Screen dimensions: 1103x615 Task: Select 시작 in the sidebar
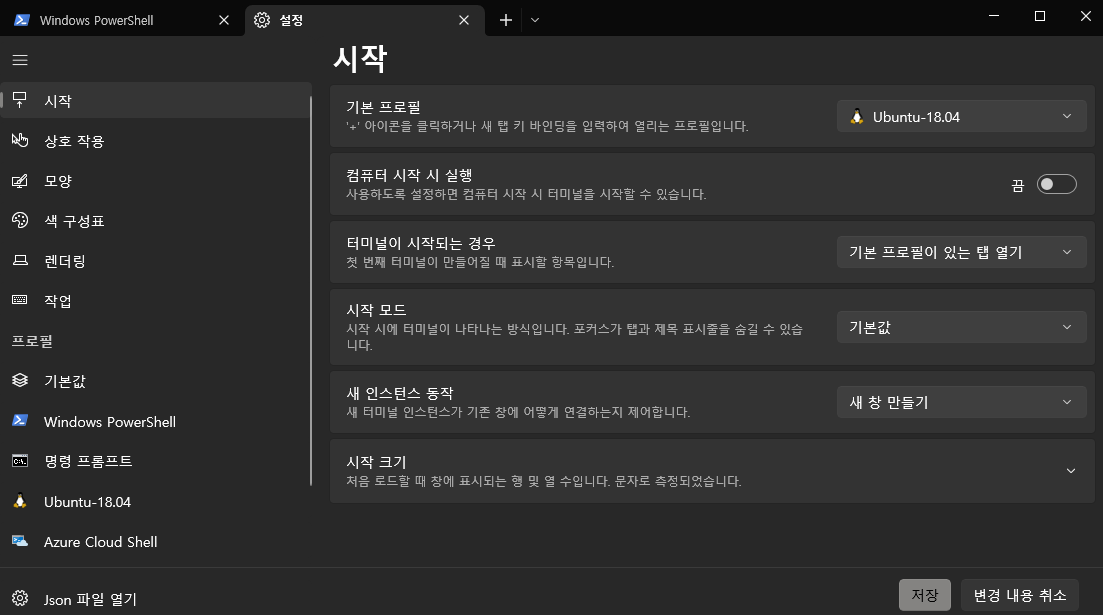coord(155,100)
